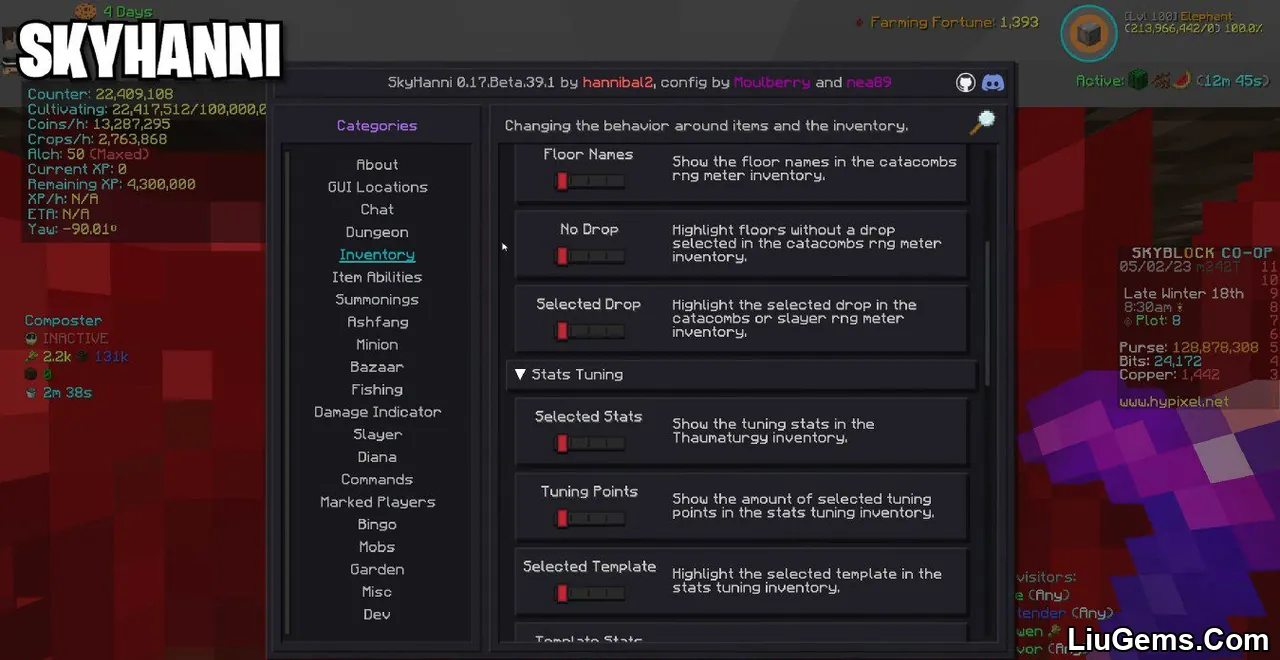Click the hannibal2 author name
The width and height of the screenshot is (1280, 660).
tap(619, 83)
